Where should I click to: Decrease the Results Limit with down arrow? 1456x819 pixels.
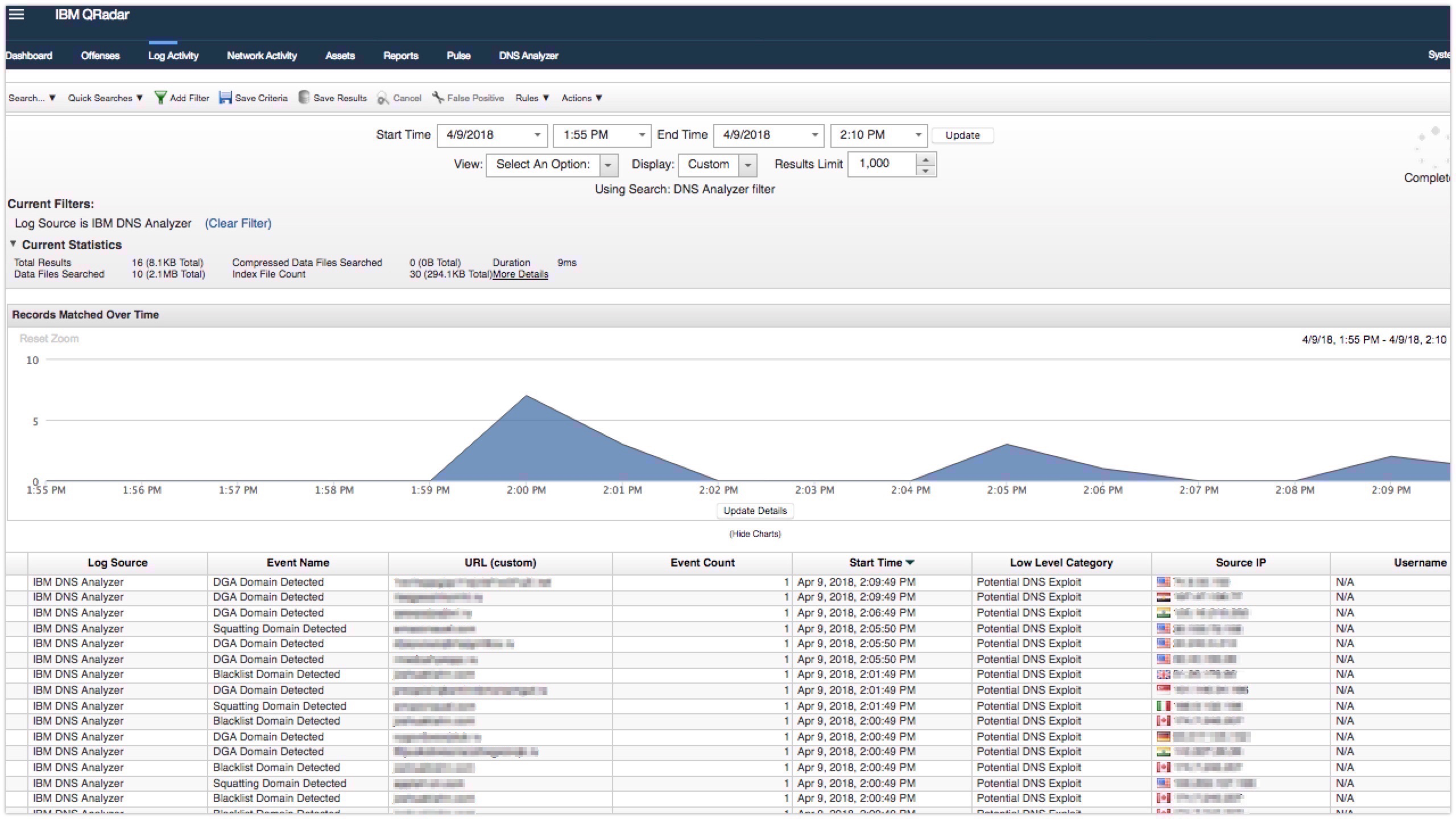pyautogui.click(x=926, y=170)
